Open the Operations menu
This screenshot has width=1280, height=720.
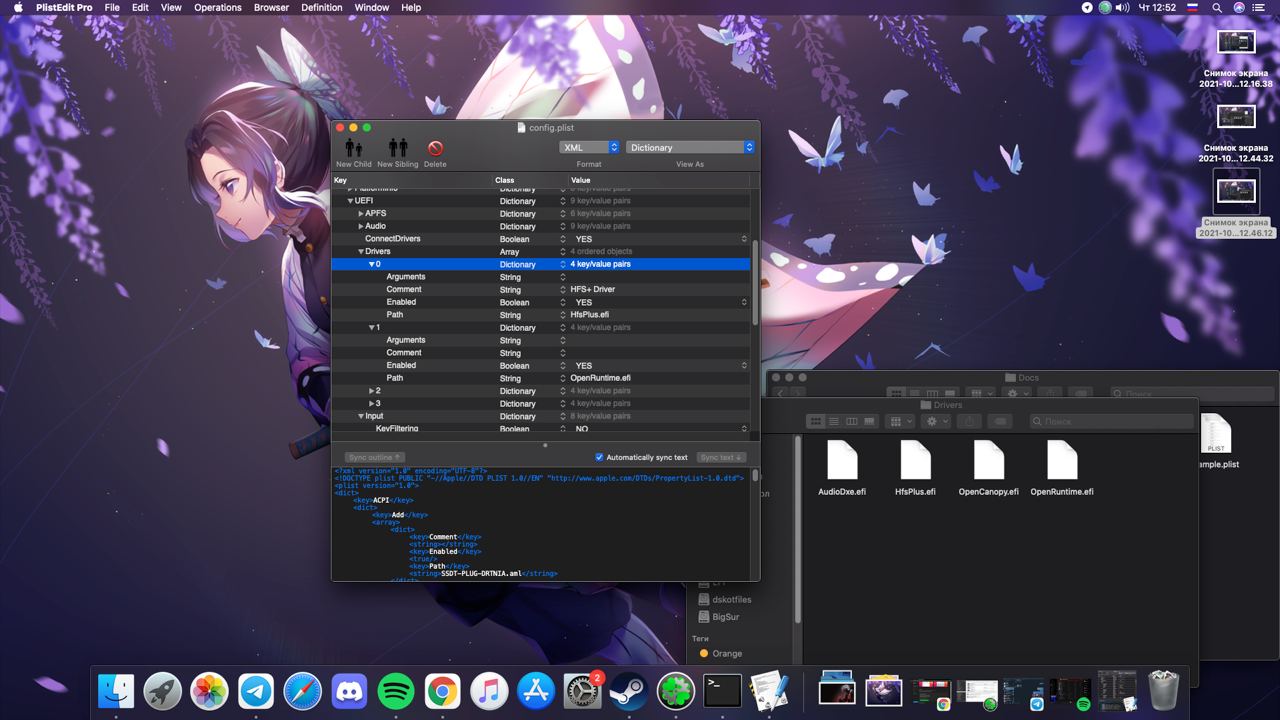click(x=218, y=7)
